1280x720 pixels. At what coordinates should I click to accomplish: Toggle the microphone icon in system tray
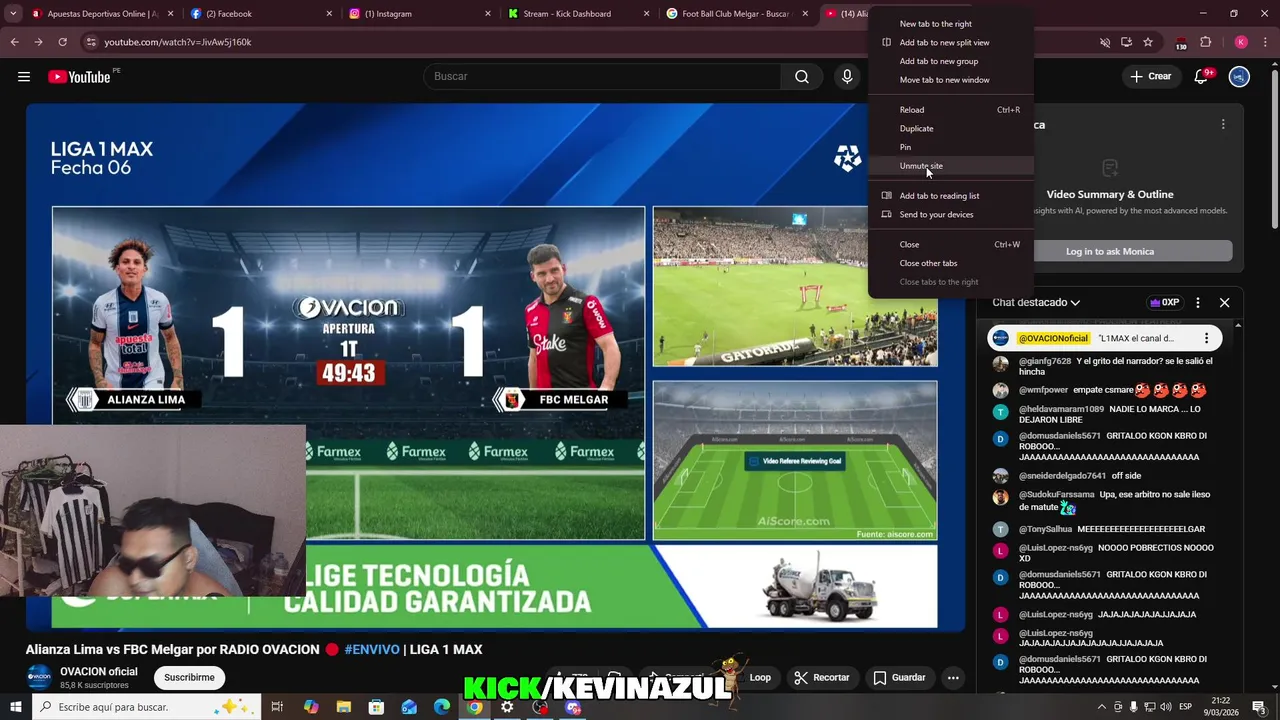tap(1134, 707)
